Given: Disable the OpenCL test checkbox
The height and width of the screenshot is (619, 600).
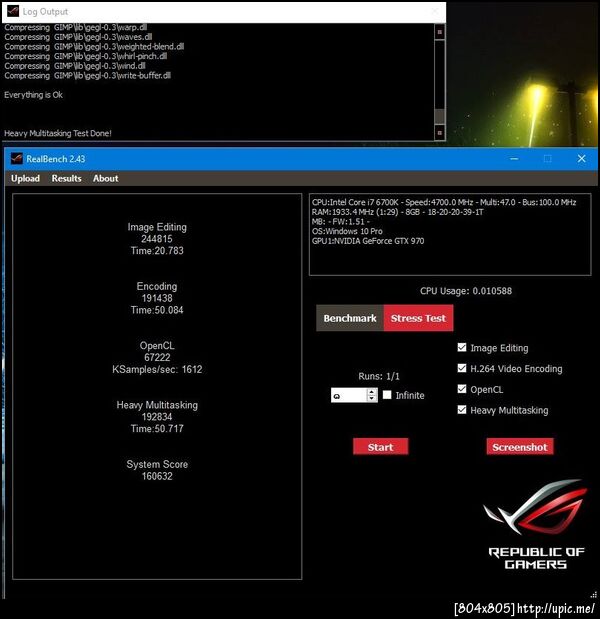Looking at the screenshot, I should (462, 389).
